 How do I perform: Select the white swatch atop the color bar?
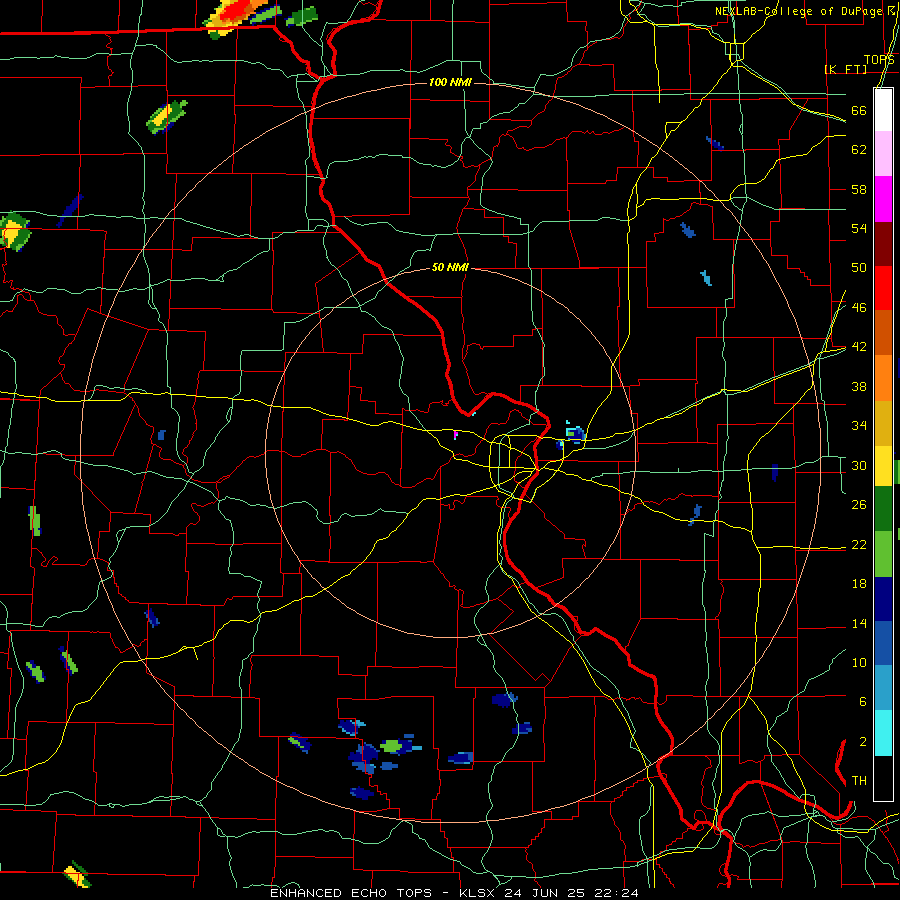[883, 110]
